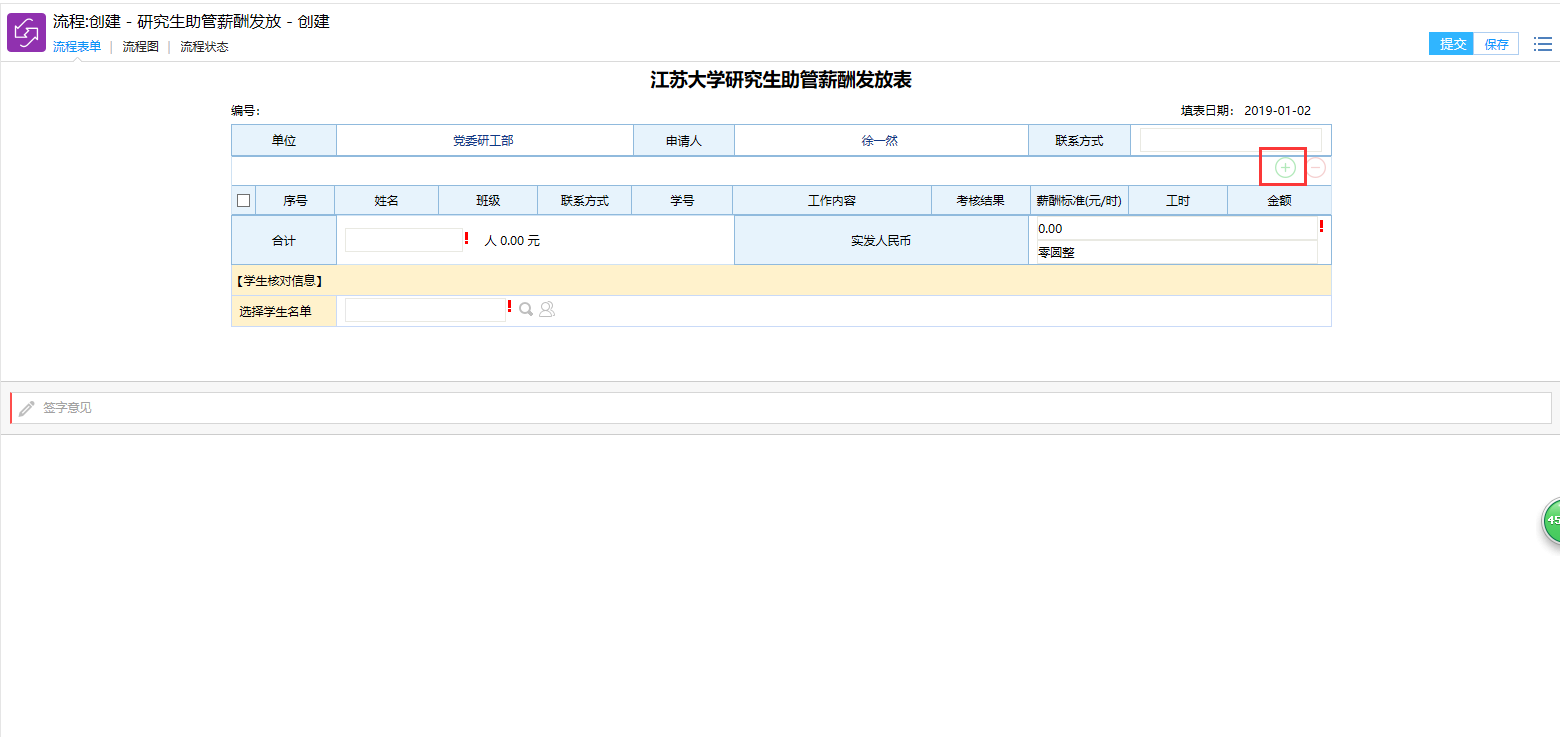Open student list search magnifier icon
Viewport: 1560px width, 737px height.
(526, 310)
